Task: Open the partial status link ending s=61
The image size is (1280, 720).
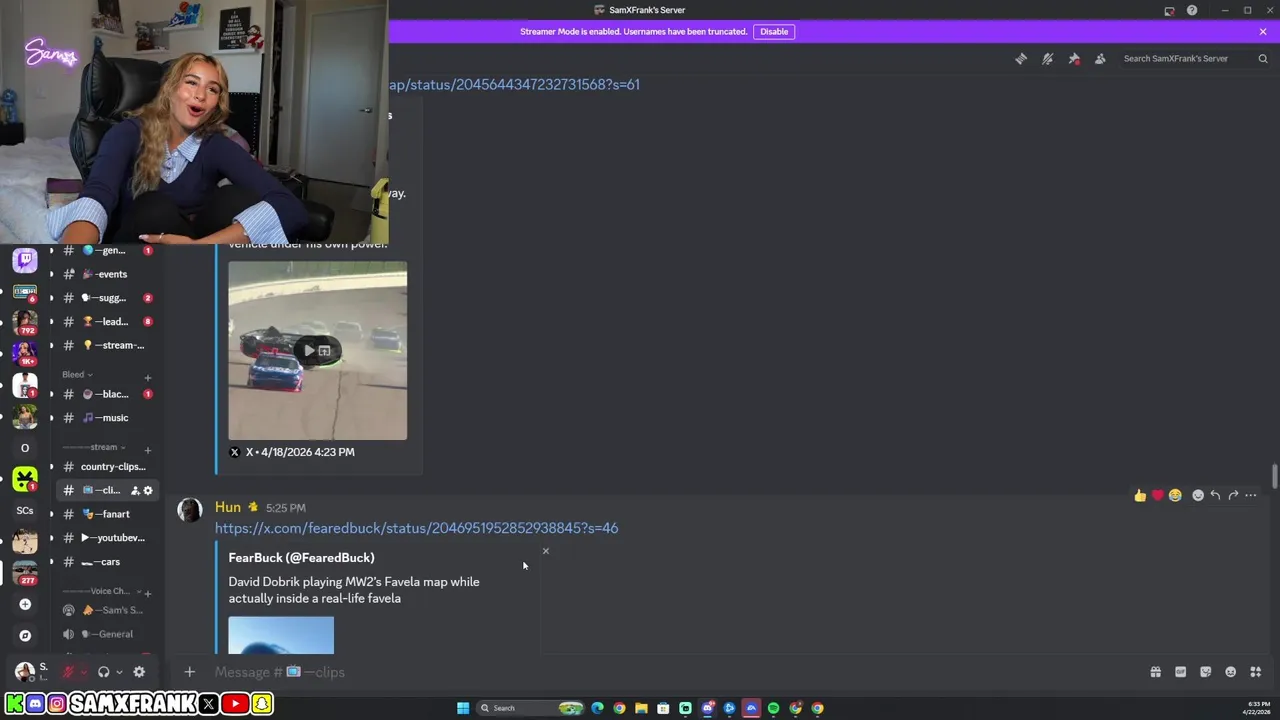Action: click(514, 85)
